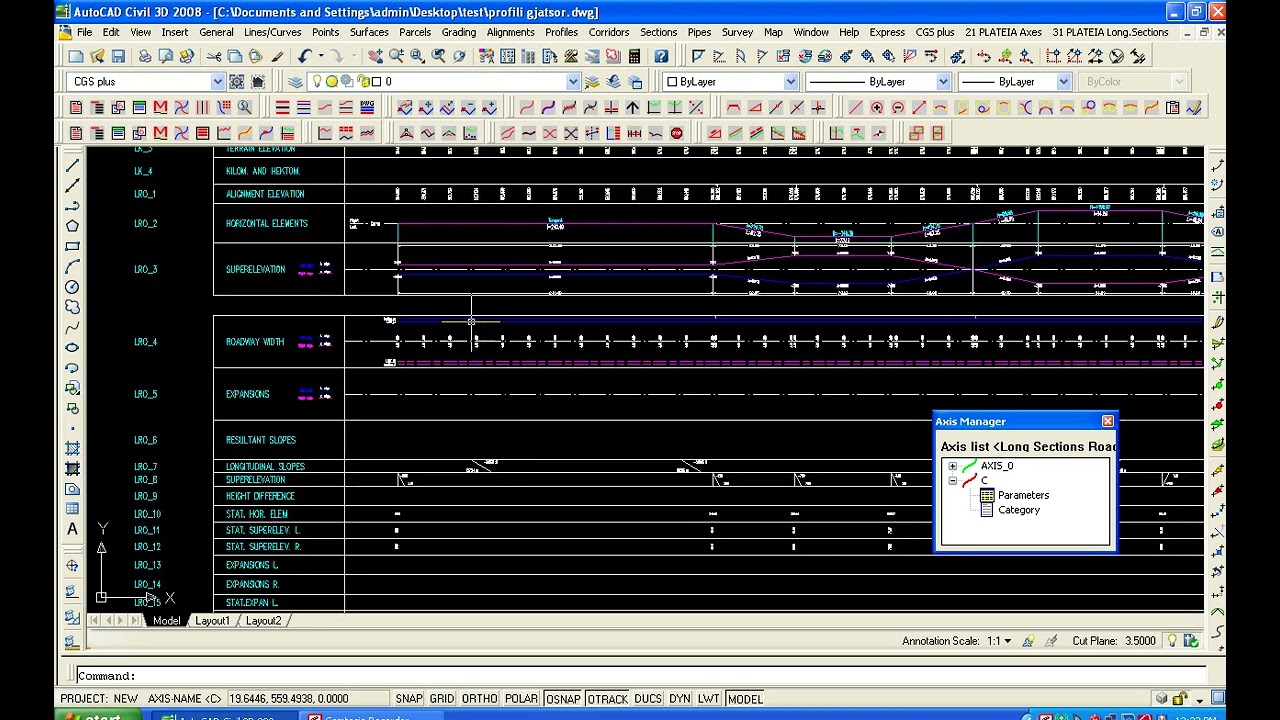
Task: Click the New drawing icon
Action: 76,56
